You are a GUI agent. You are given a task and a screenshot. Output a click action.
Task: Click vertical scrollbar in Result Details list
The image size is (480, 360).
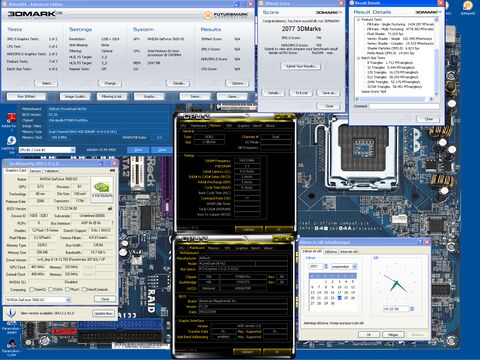[x=436, y=58]
